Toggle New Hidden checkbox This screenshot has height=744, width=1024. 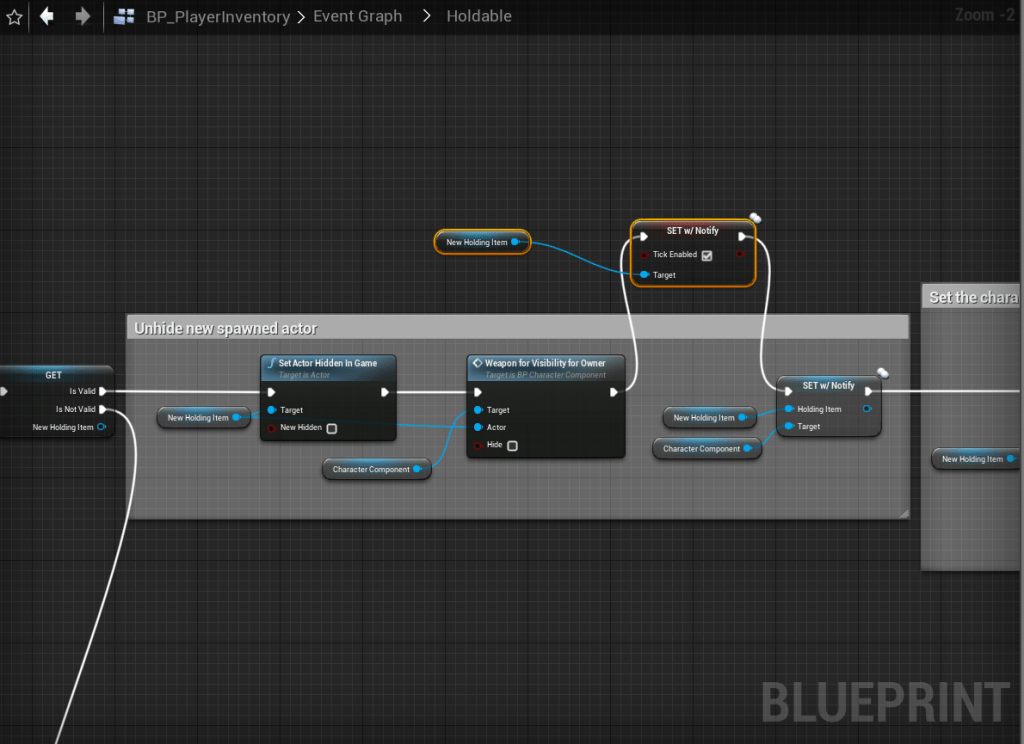tap(332, 429)
